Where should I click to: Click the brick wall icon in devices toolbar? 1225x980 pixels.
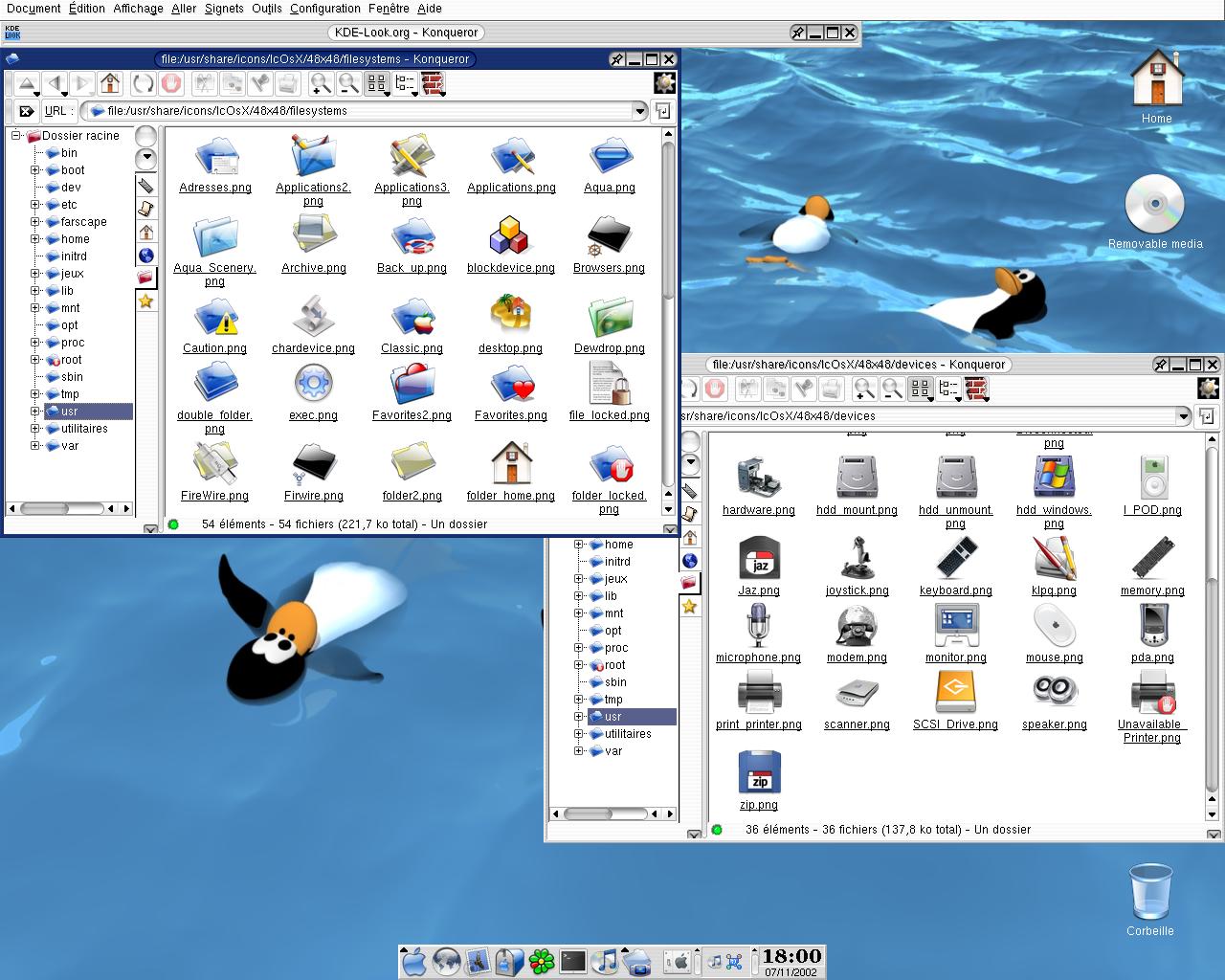(976, 389)
